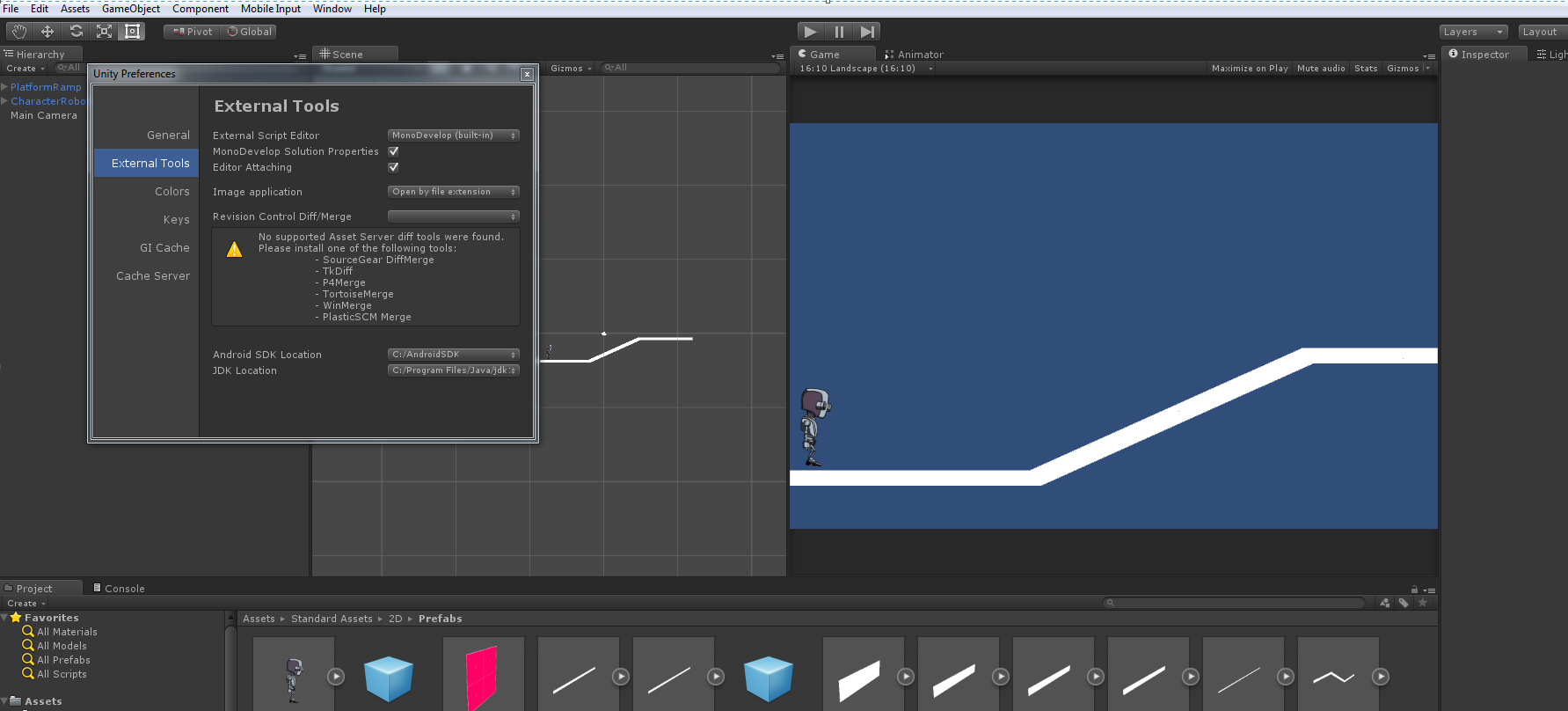Toggle Global handle rotation

249,32
